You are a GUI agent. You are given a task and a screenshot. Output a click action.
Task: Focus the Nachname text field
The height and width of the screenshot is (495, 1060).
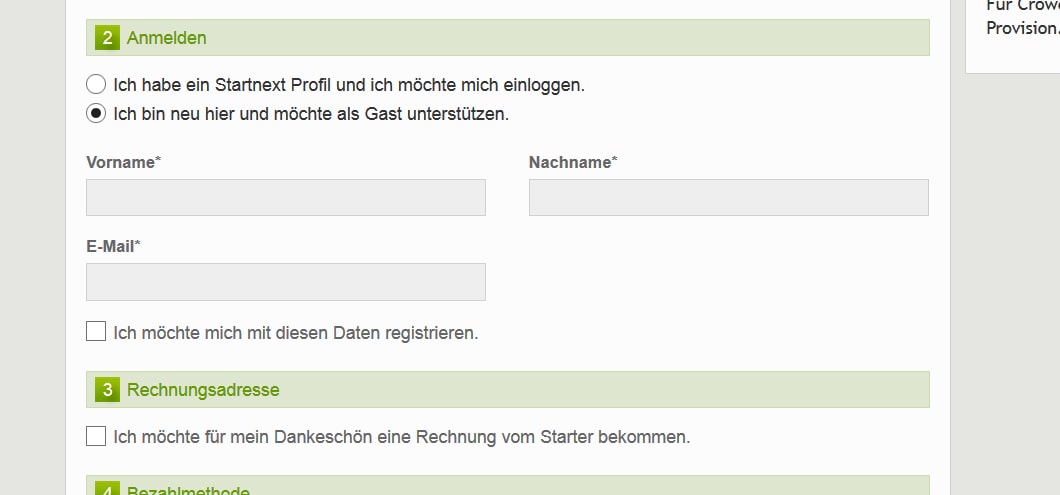tap(728, 198)
